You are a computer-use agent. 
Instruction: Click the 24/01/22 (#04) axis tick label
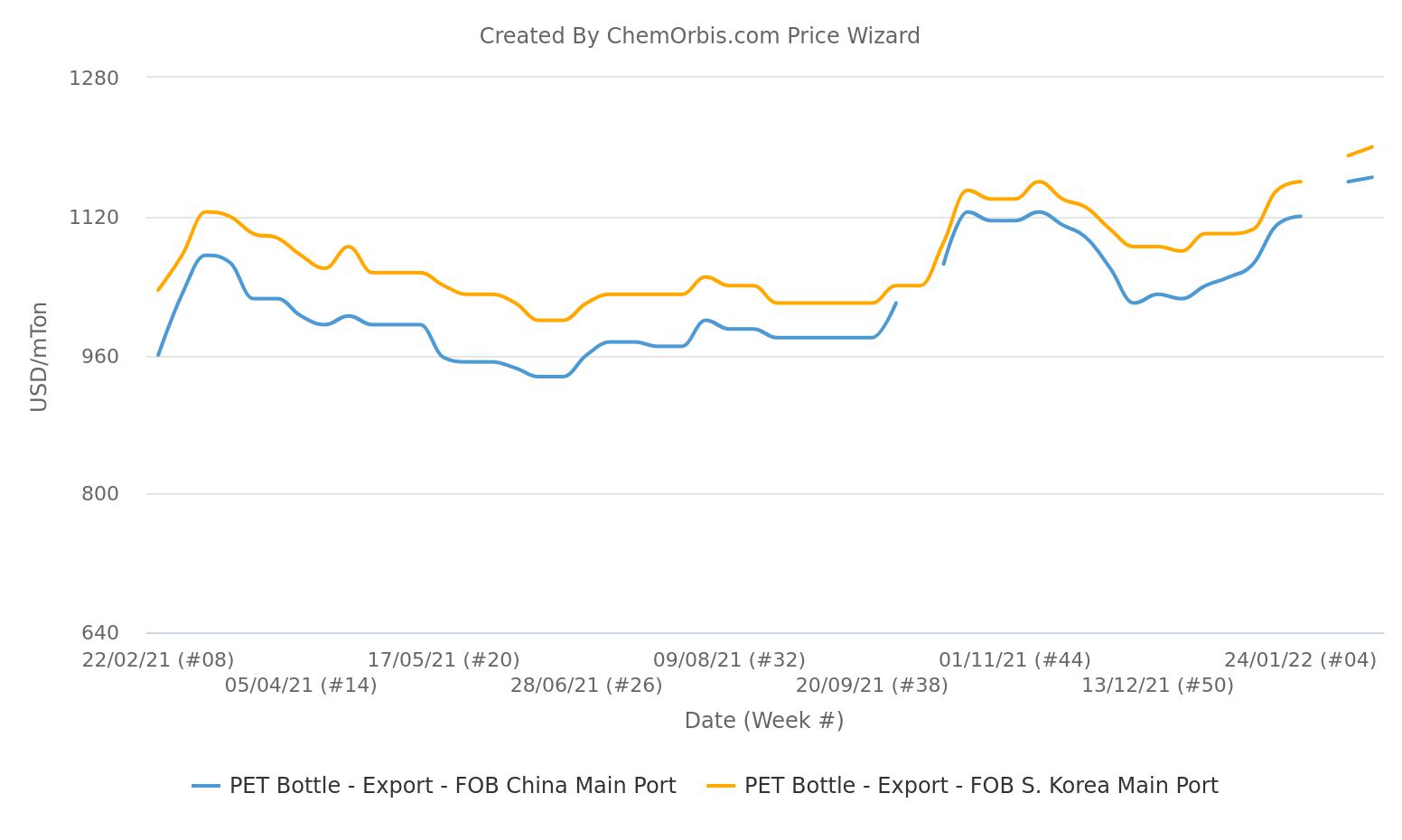[x=1300, y=660]
